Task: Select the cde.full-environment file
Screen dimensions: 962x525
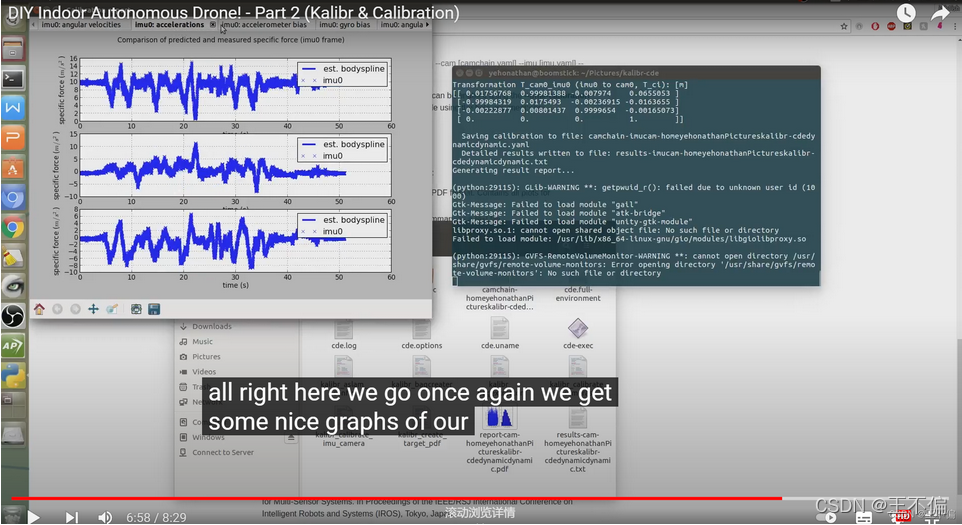Action: 578,294
